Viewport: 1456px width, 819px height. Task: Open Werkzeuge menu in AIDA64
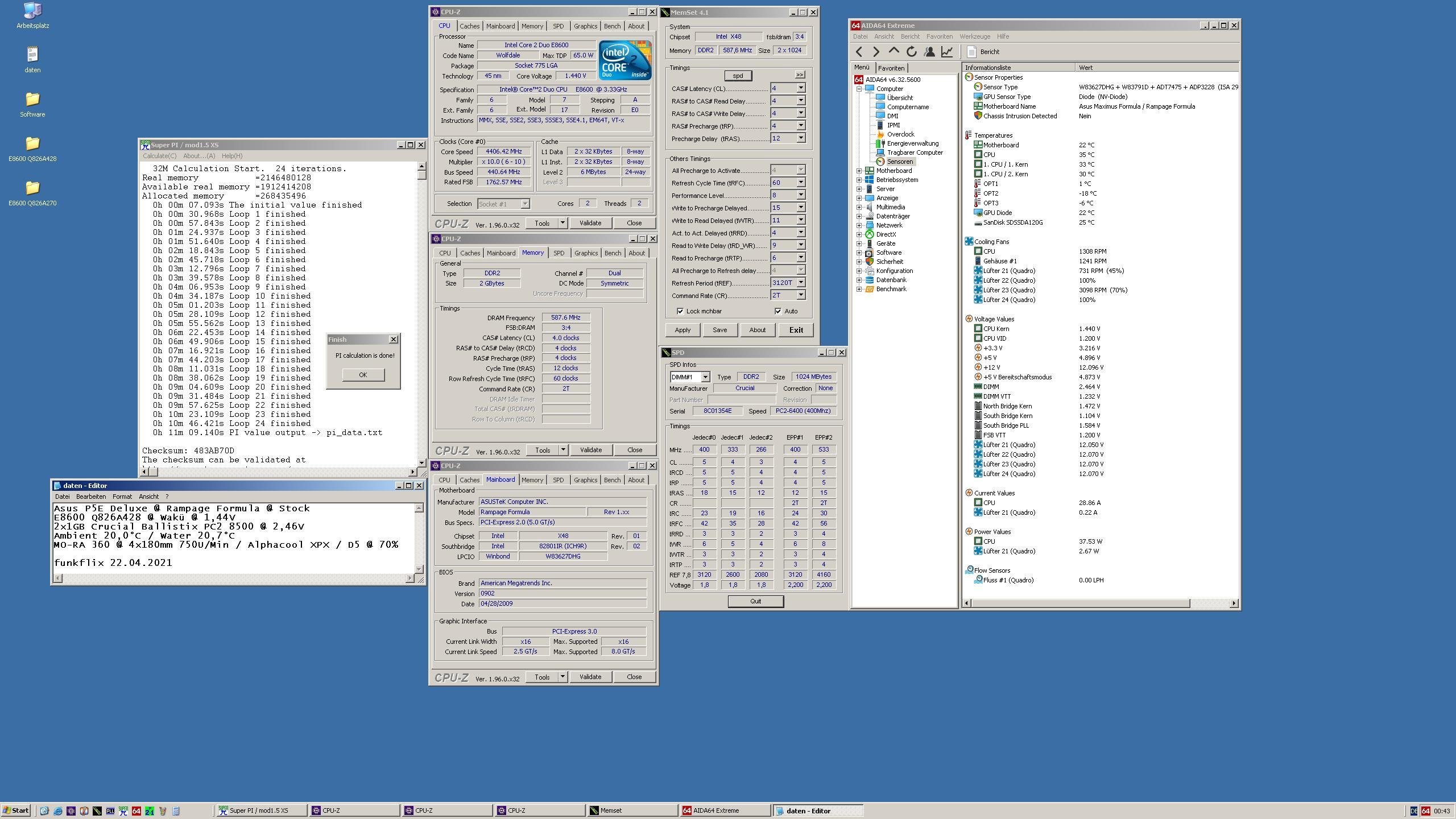[975, 36]
